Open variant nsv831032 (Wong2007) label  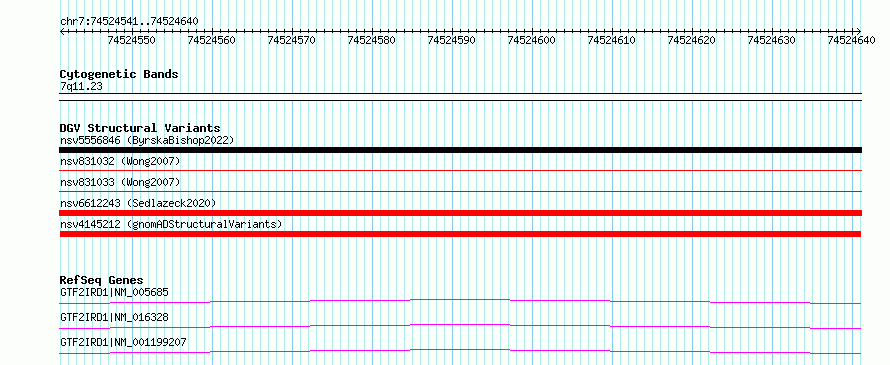(x=120, y=161)
